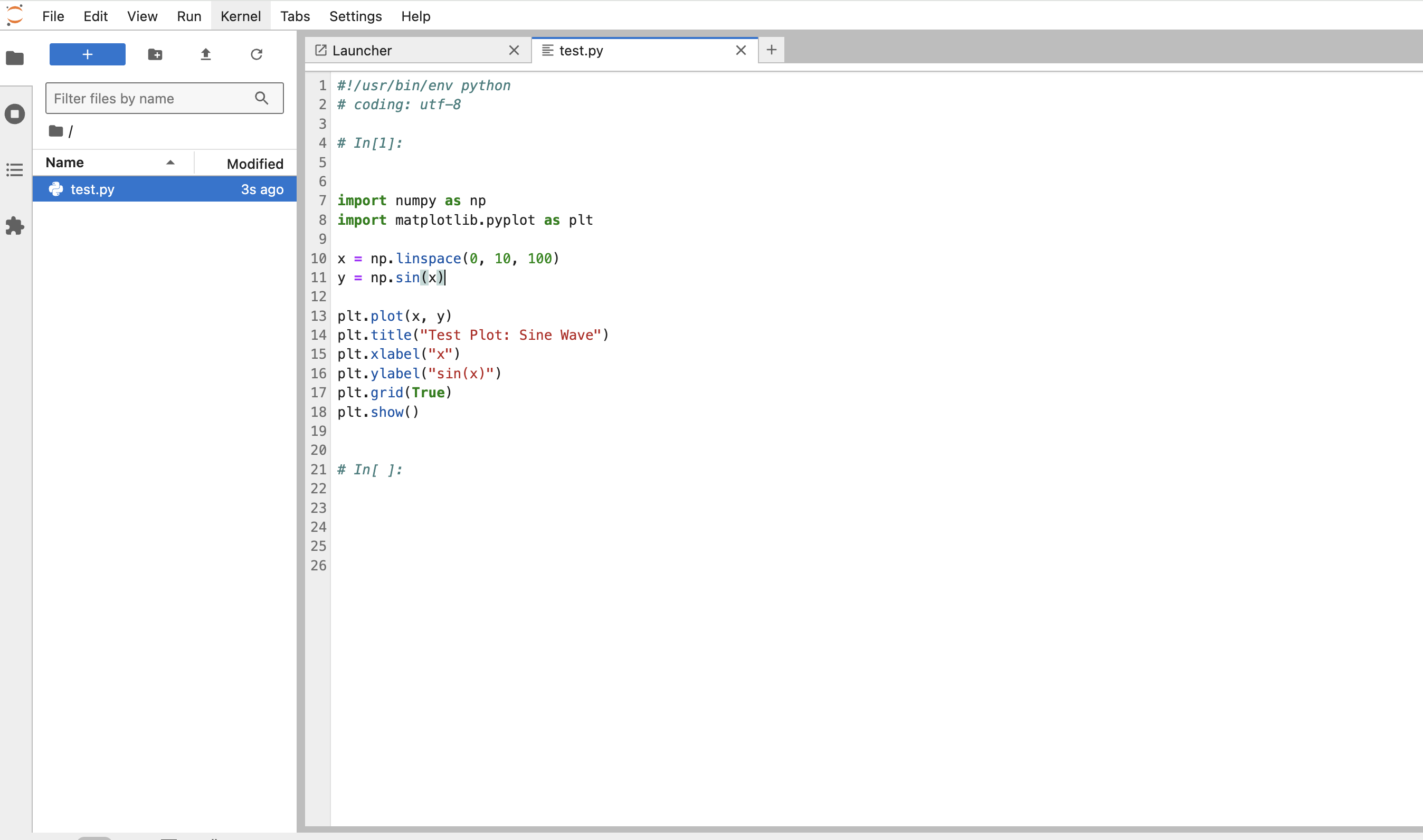Click the Upload Files arrow icon
This screenshot has width=1423, height=840.
(x=205, y=54)
